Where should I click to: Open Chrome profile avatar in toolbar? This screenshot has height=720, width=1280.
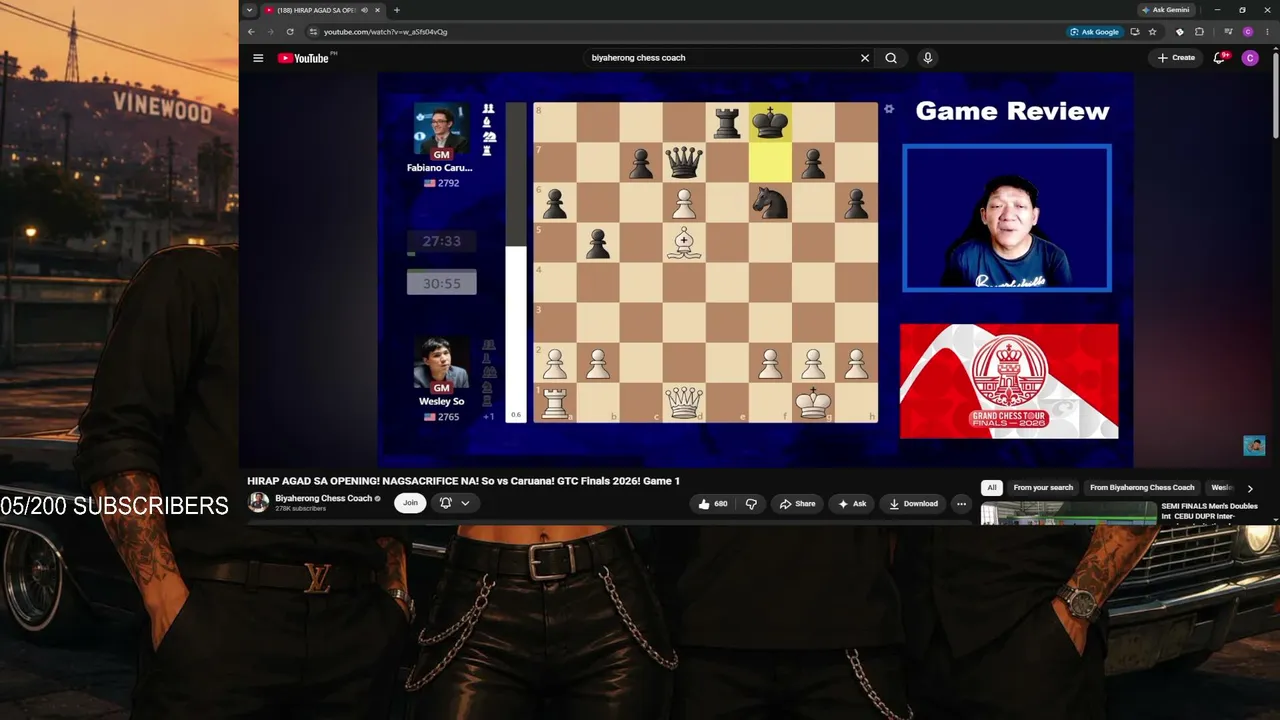[1248, 32]
